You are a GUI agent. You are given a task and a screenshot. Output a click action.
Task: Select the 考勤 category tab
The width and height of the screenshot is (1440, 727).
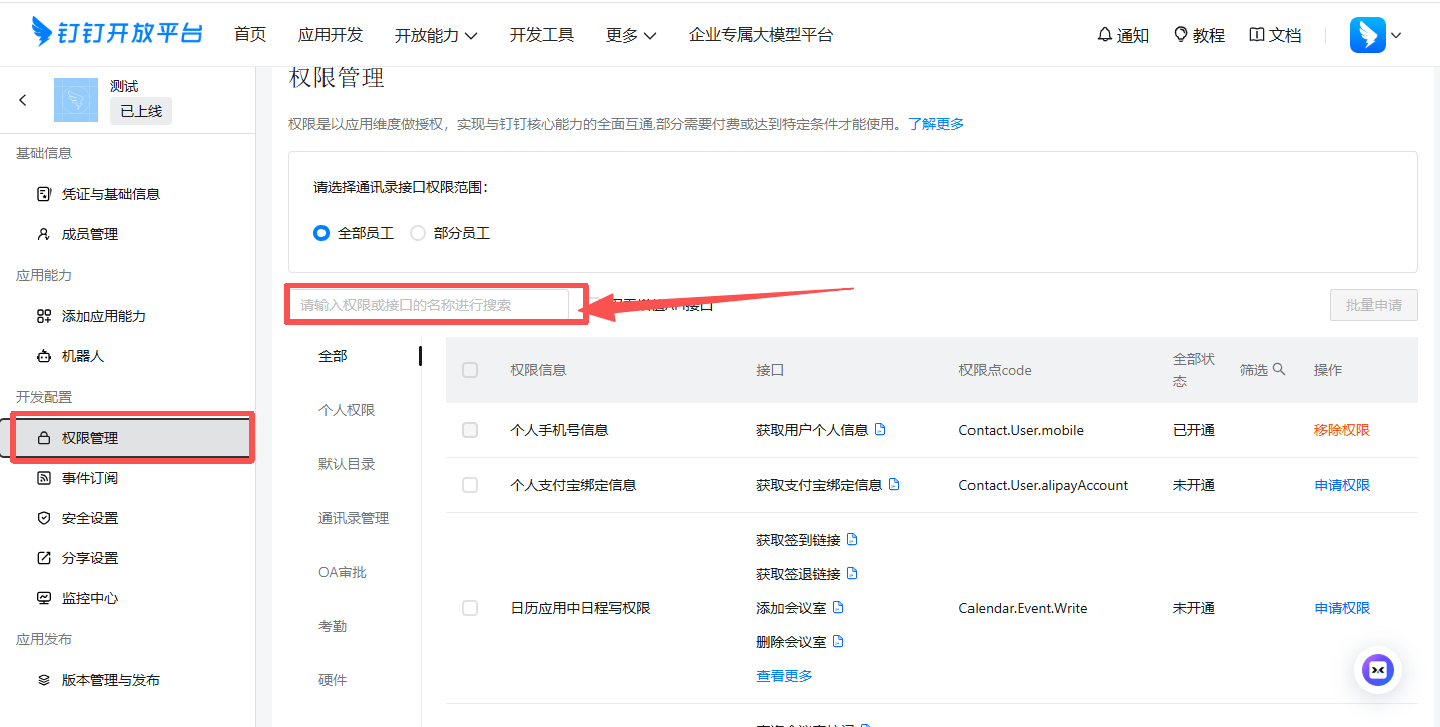pyautogui.click(x=333, y=626)
